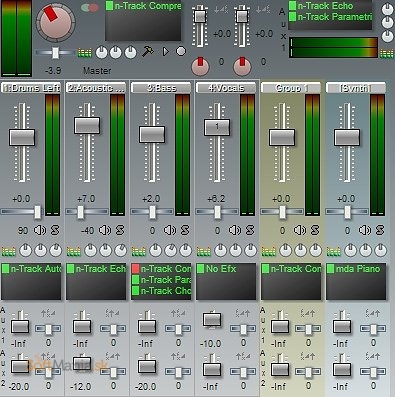The image size is (395, 397).
Task: Click the hammer settings icon on Master
Action: tap(148, 51)
